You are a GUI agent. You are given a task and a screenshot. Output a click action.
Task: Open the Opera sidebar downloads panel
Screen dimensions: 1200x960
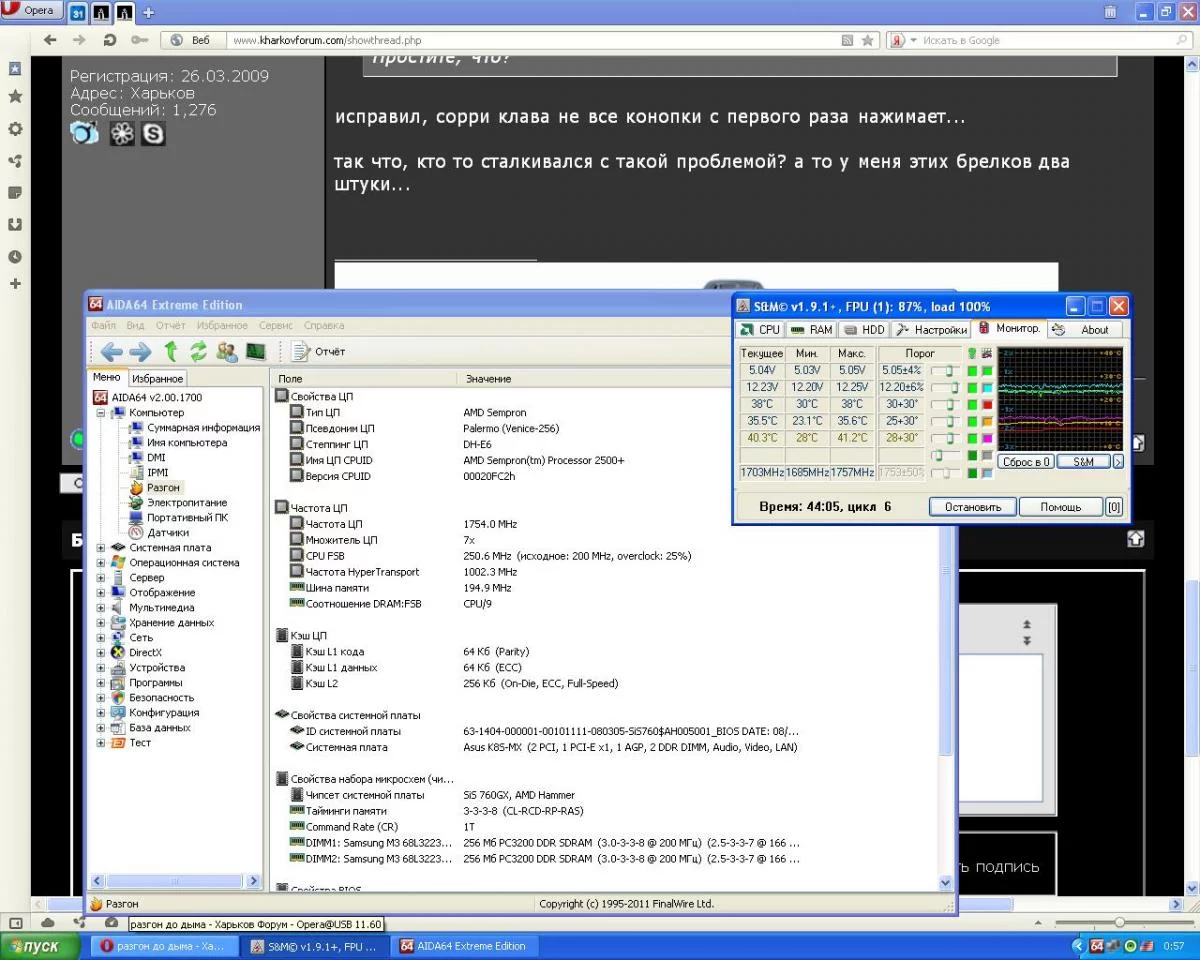point(15,225)
